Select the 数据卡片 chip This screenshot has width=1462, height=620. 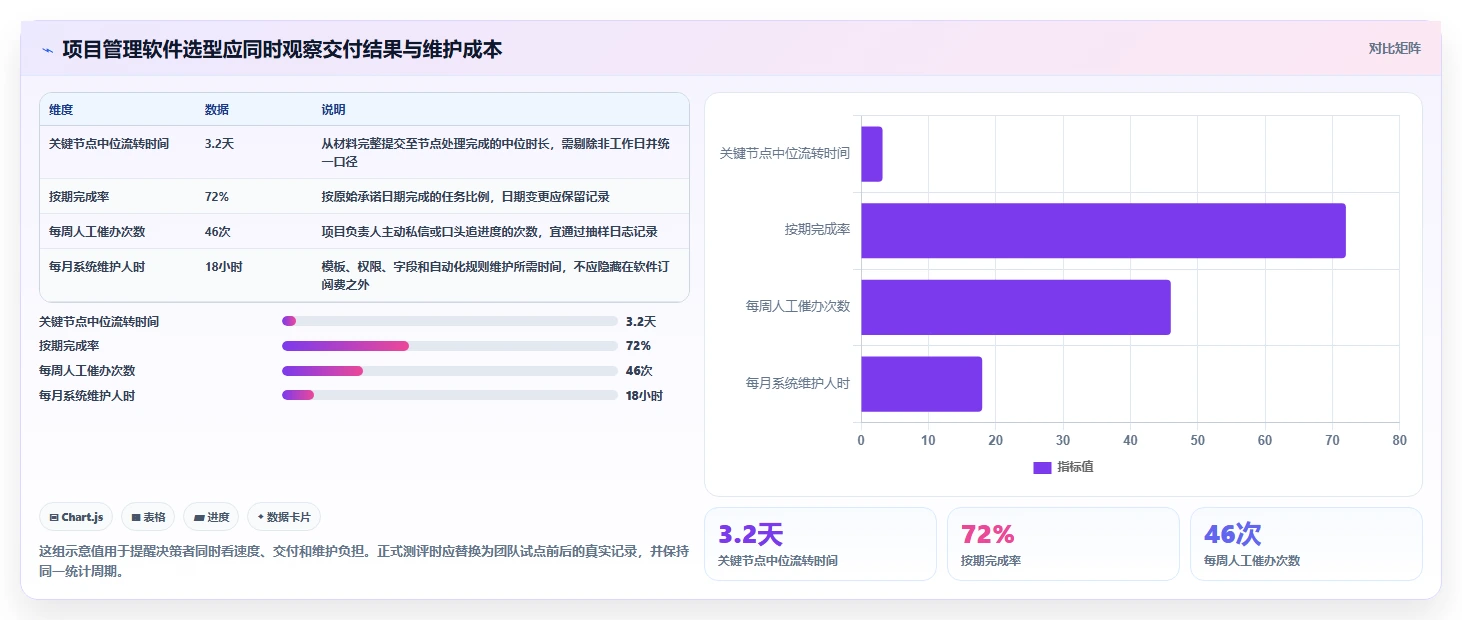(284, 517)
